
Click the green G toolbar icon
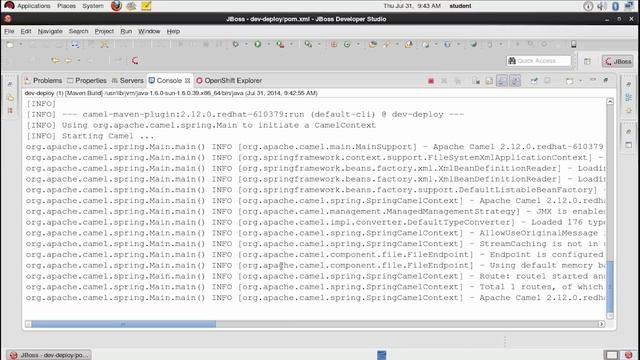point(347,44)
